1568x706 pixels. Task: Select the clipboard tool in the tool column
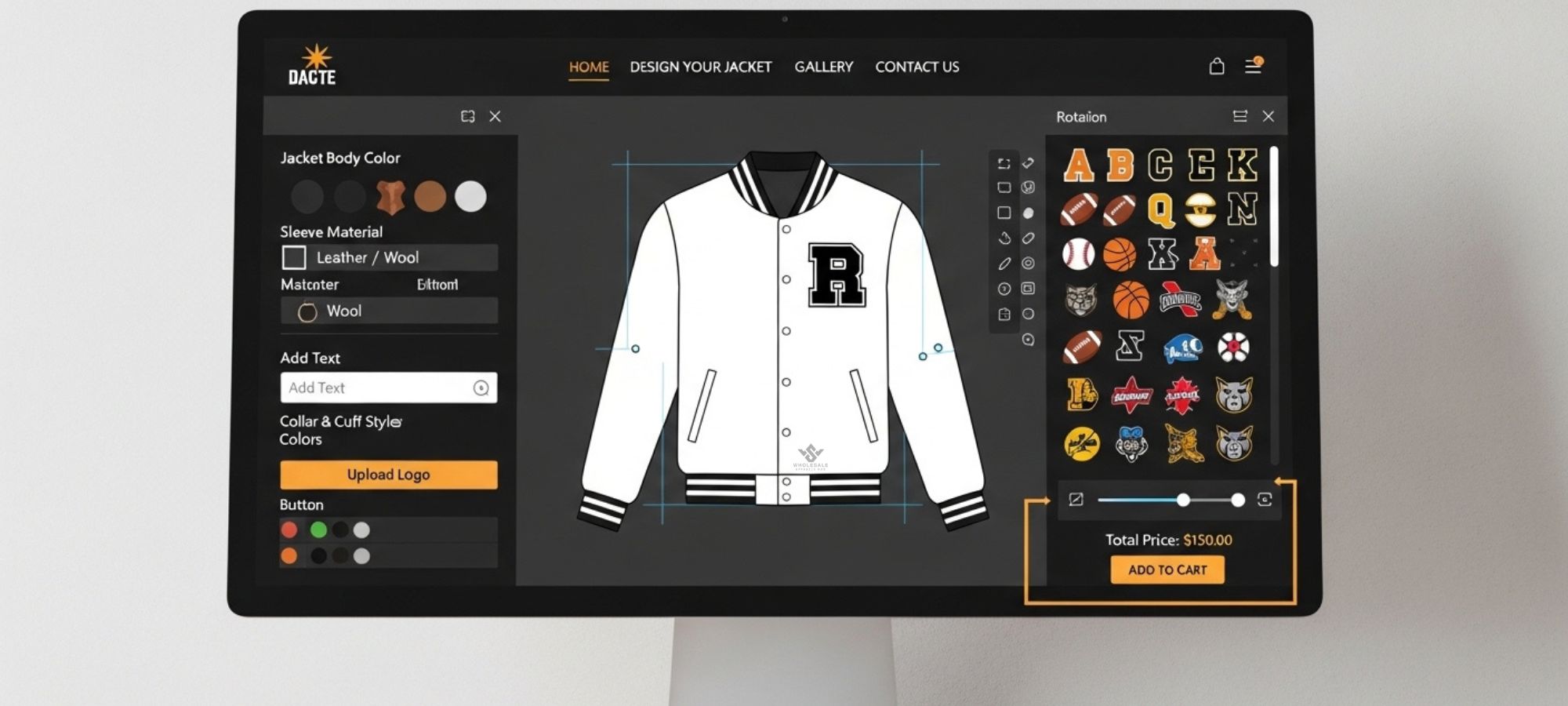tap(1004, 314)
